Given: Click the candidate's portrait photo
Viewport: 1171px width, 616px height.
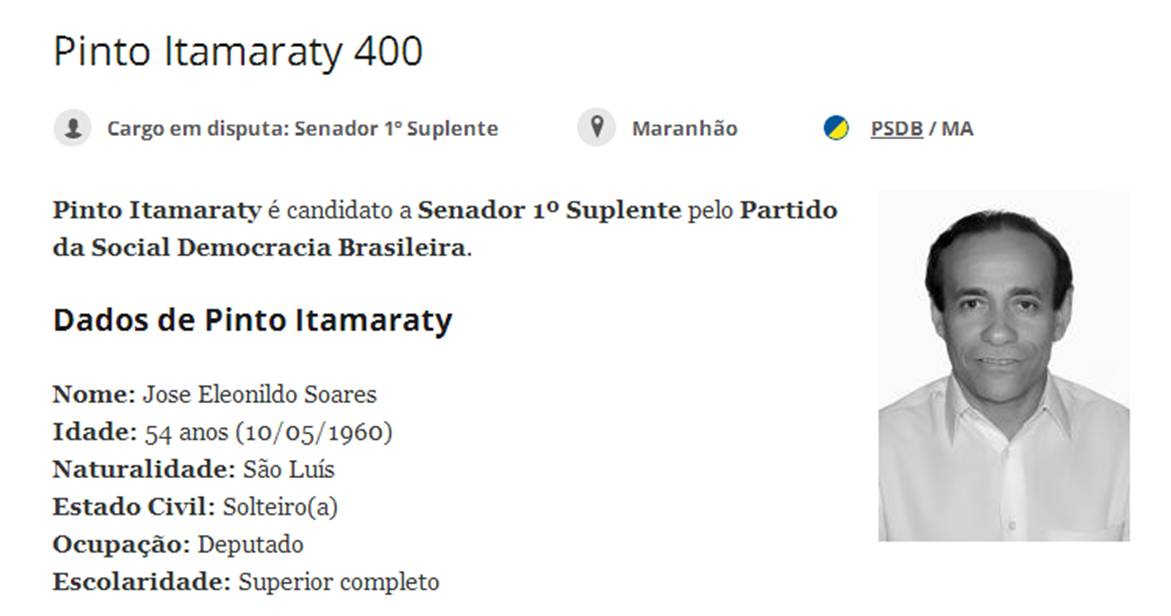Looking at the screenshot, I should point(1003,366).
